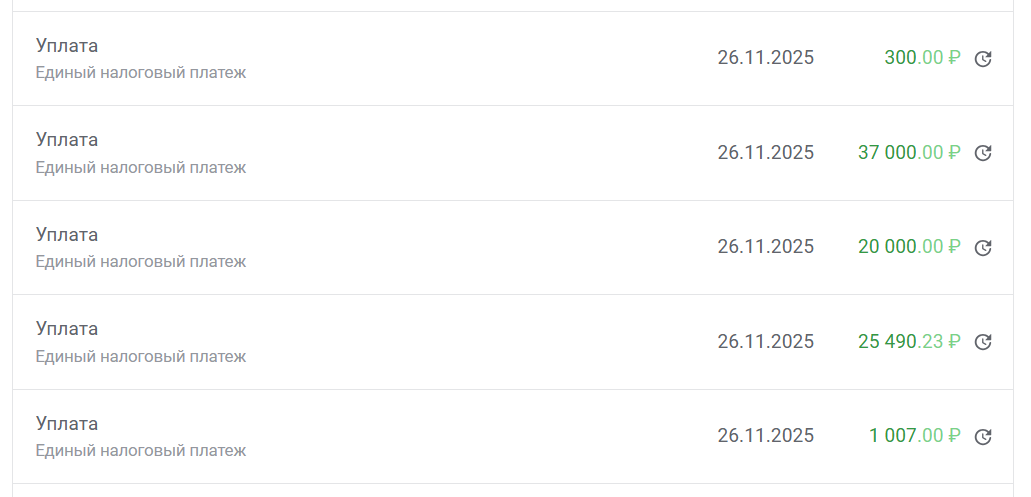
Task: Click history icon next to 300.00 ₽ payment
Action: pyautogui.click(x=983, y=59)
